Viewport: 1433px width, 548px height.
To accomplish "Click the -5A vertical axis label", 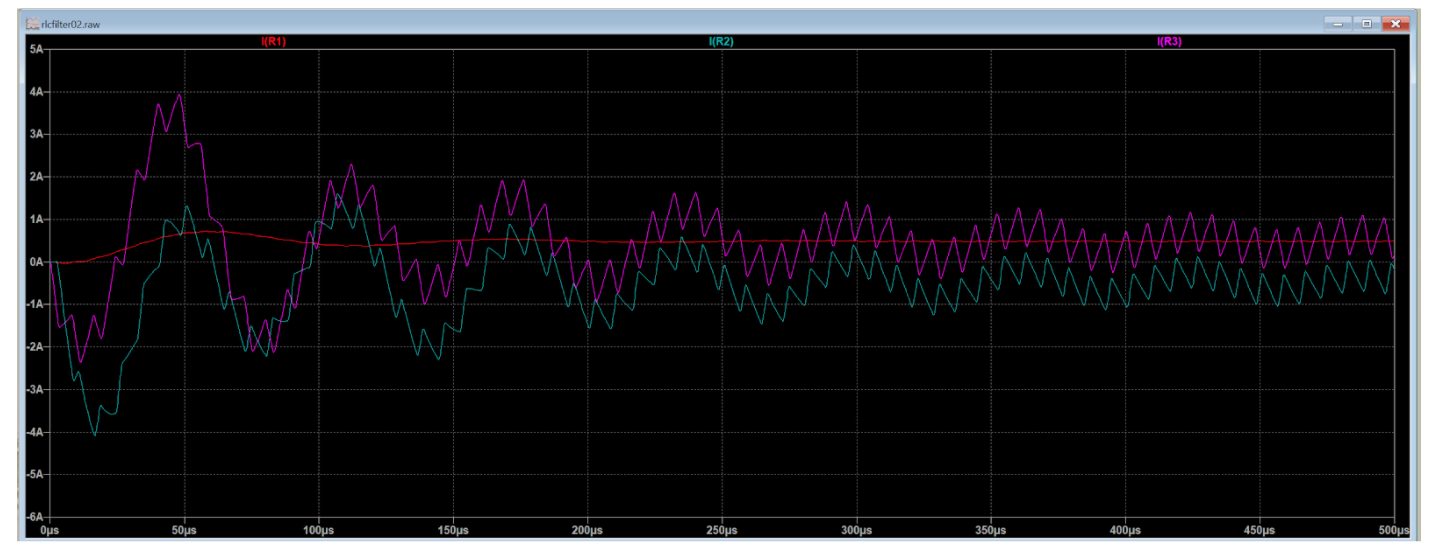I will click(x=34, y=475).
